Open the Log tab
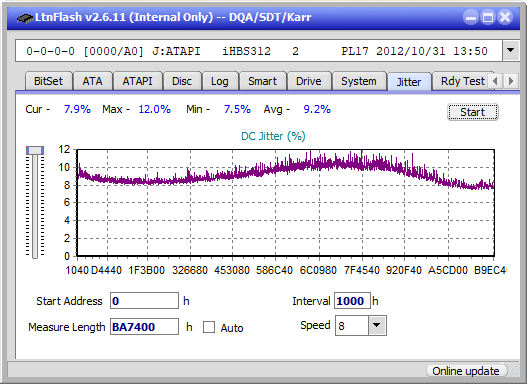This screenshot has height=384, width=527. click(219, 81)
